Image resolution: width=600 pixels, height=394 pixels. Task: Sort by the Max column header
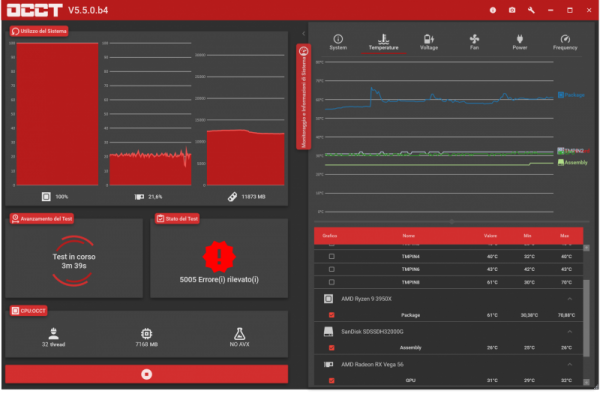coord(564,236)
